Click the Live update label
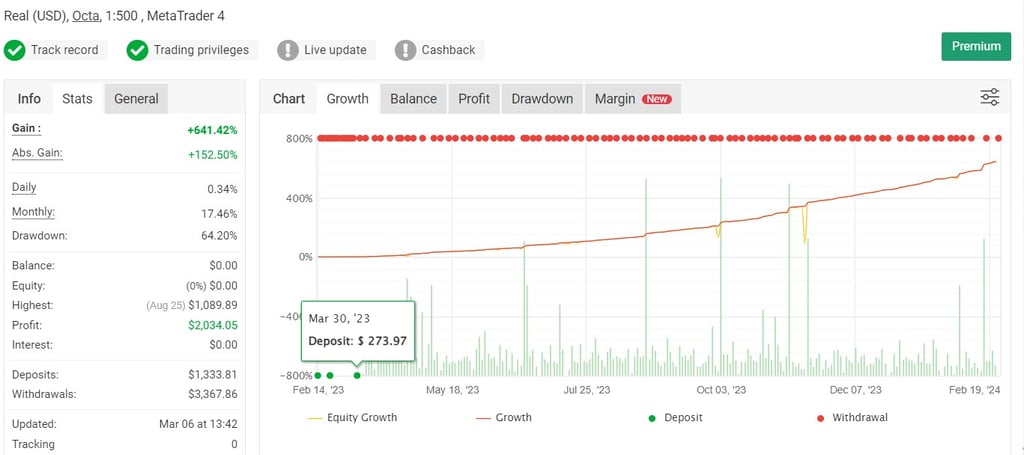This screenshot has height=455, width=1024. [335, 50]
